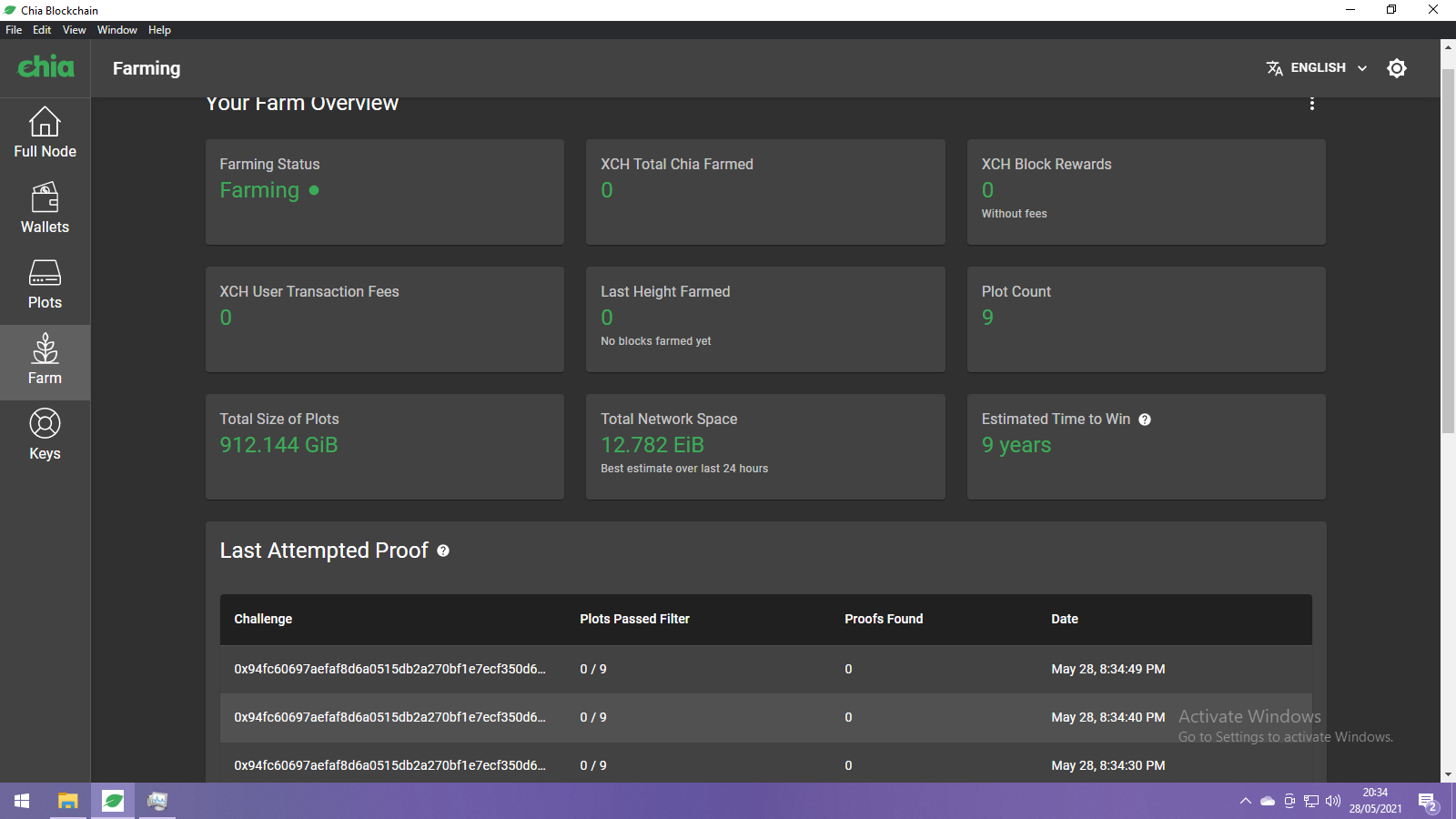Open the notification center icon

(x=1428, y=802)
